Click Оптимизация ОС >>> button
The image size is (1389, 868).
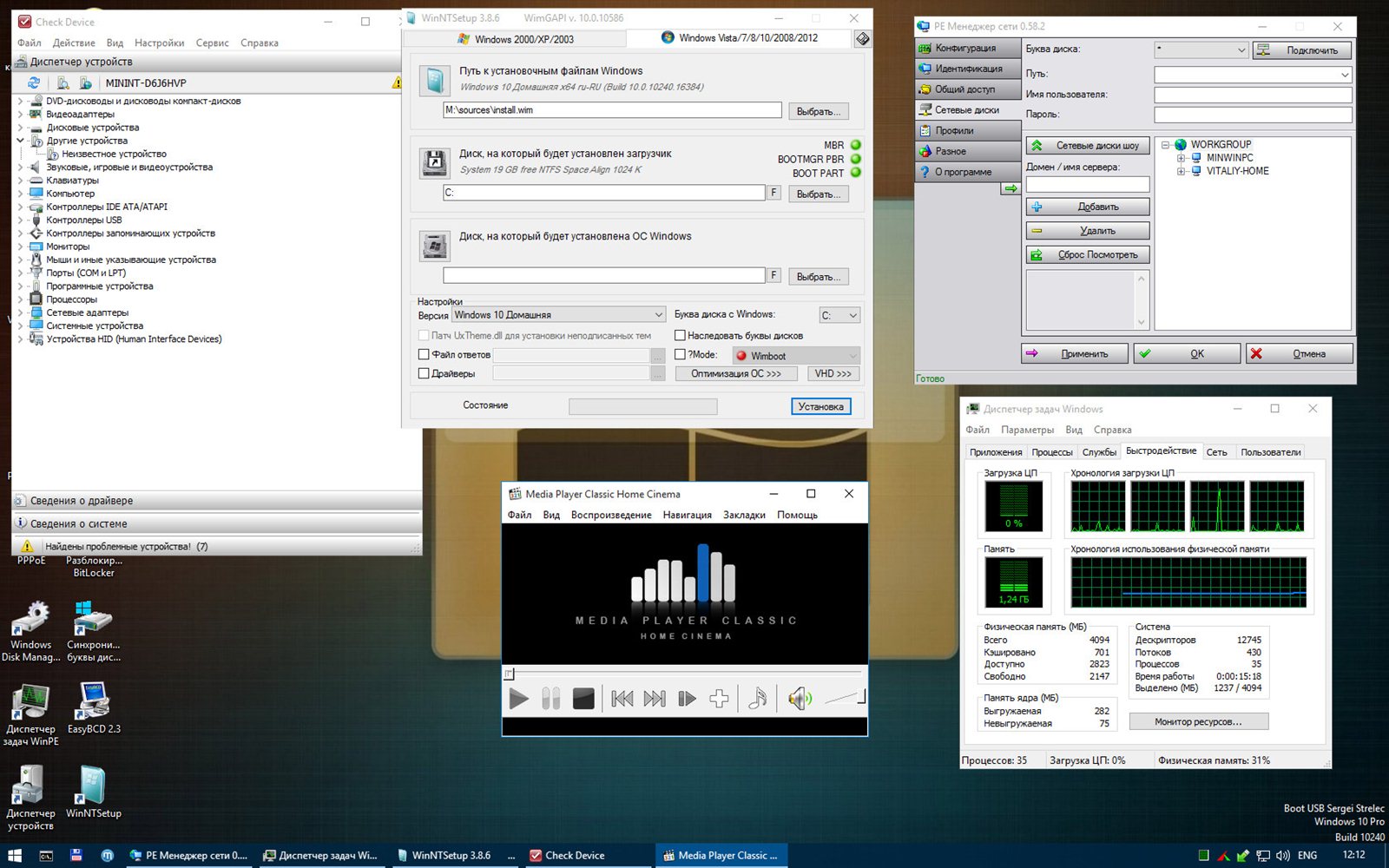(736, 373)
